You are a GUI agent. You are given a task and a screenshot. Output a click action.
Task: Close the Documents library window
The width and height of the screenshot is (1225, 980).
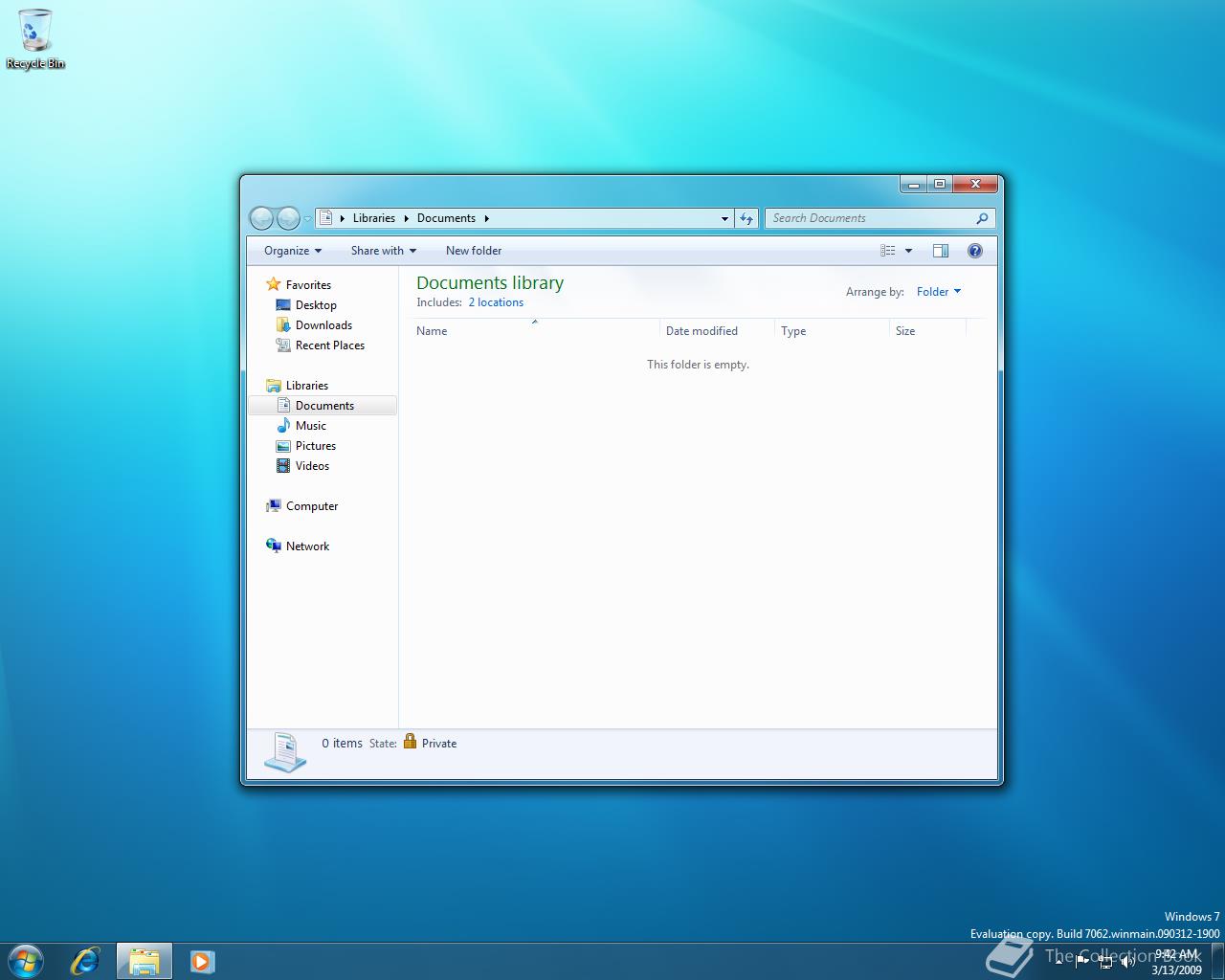click(975, 184)
